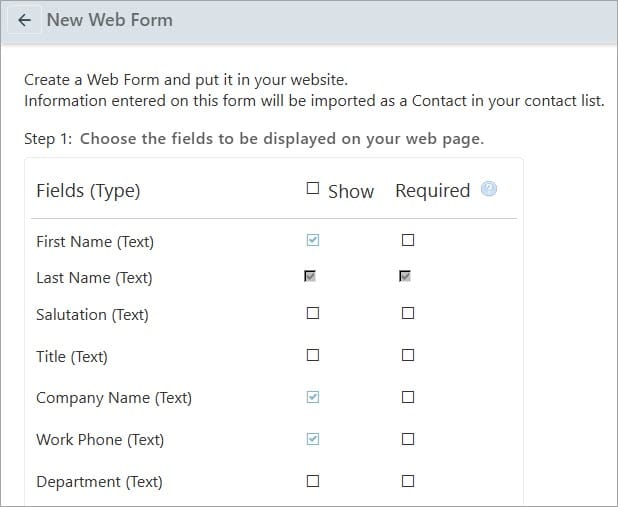The image size is (618, 507).
Task: Click the Required help question-mark icon
Action: 489,189
